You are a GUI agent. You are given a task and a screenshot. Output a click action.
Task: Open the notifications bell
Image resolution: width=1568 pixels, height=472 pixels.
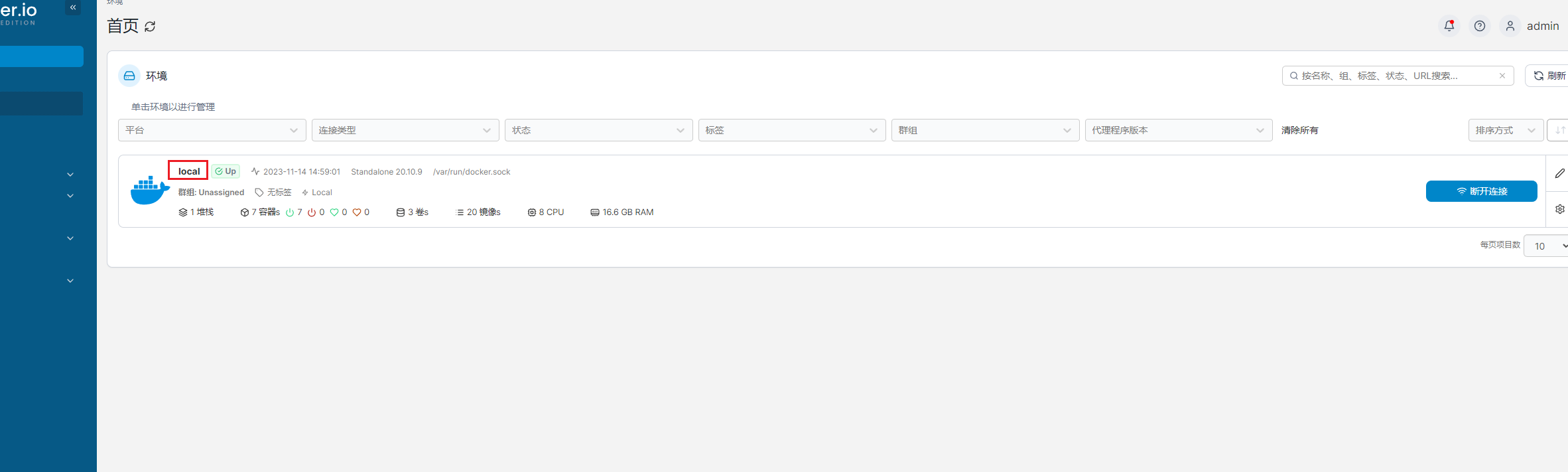point(1449,26)
